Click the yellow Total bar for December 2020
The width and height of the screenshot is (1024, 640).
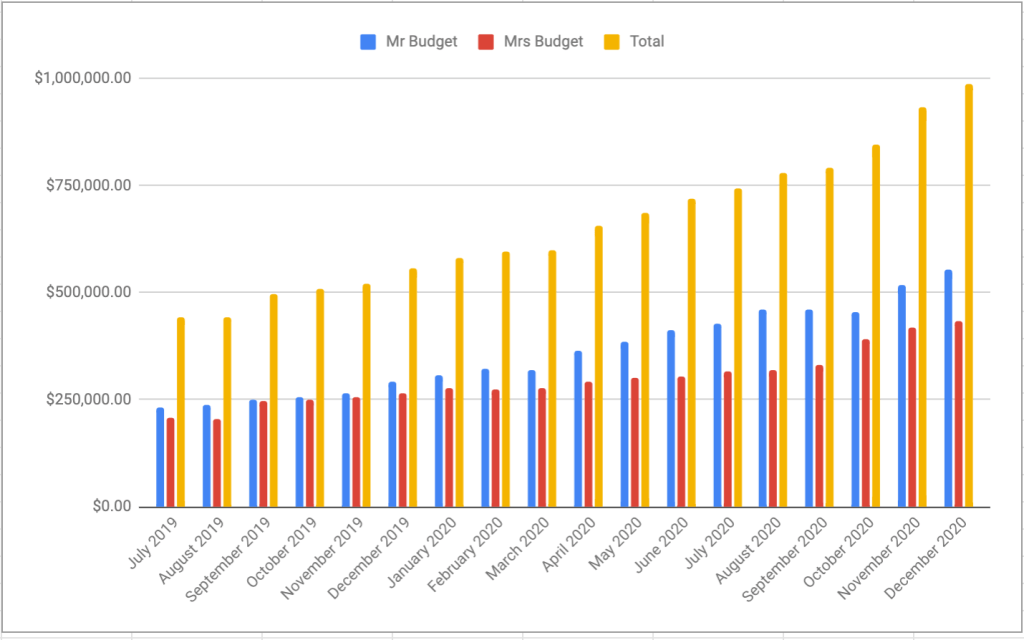968,300
